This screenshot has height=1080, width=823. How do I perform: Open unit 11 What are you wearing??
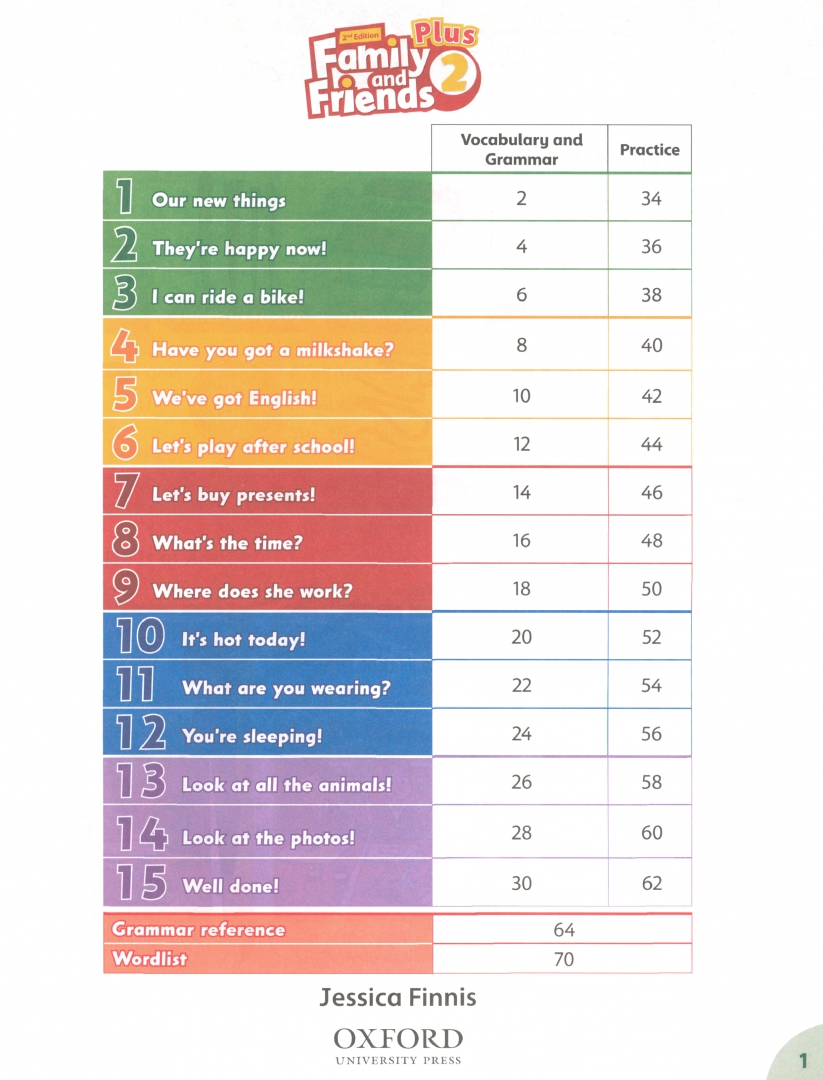[267, 684]
